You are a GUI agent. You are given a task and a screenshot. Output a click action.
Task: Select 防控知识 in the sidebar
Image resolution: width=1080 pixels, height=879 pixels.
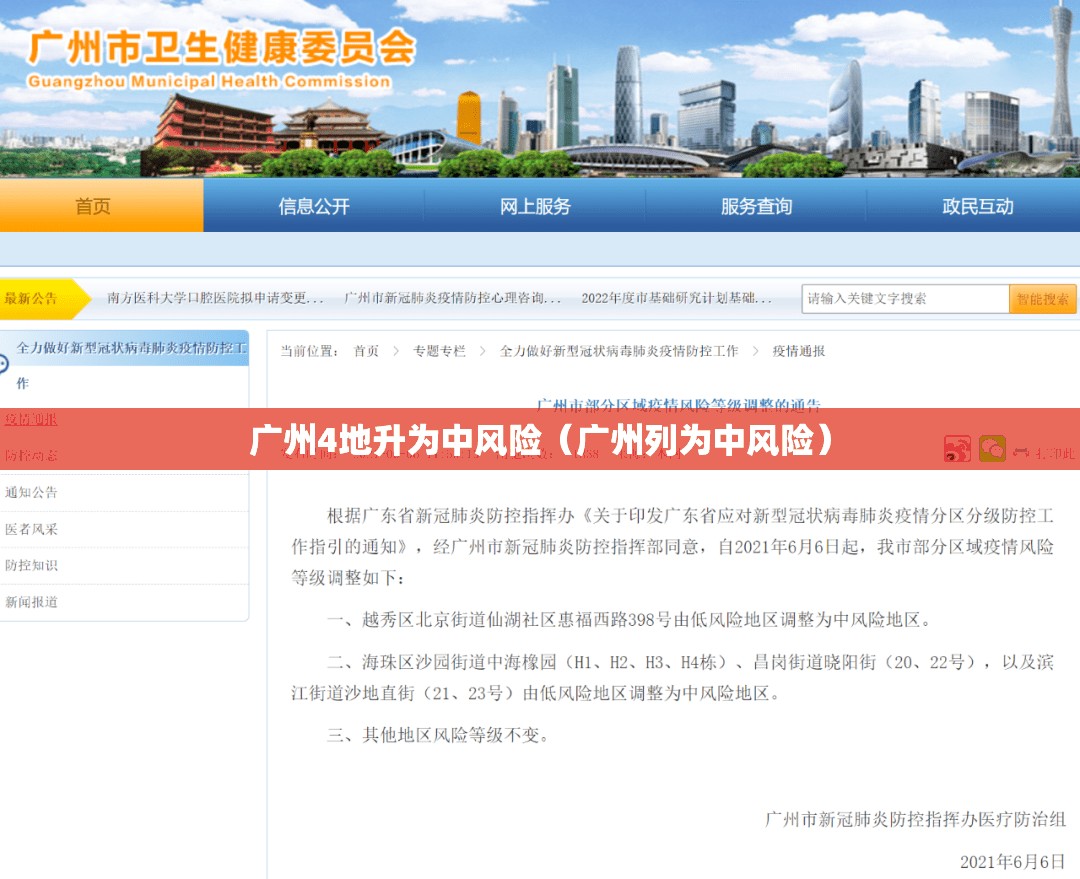tap(32, 565)
